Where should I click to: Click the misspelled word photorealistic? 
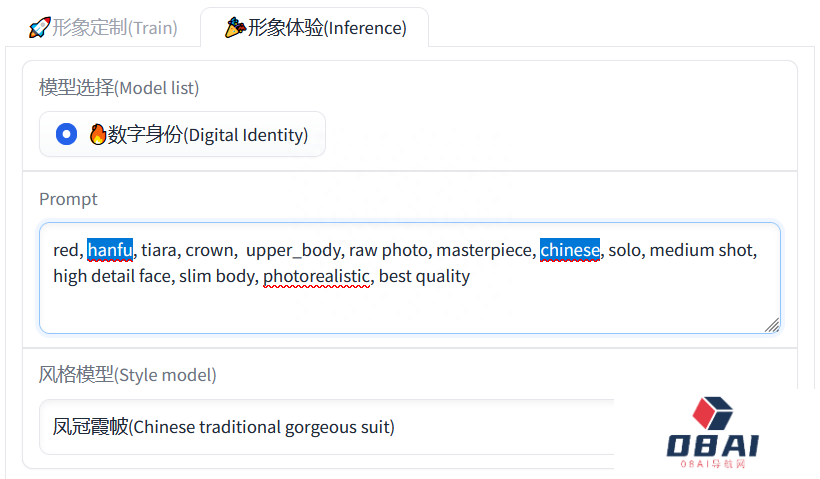click(x=317, y=276)
